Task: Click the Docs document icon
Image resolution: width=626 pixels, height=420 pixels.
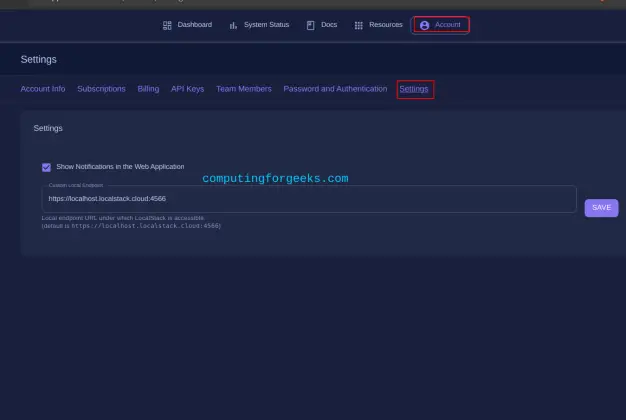Action: tap(311, 25)
